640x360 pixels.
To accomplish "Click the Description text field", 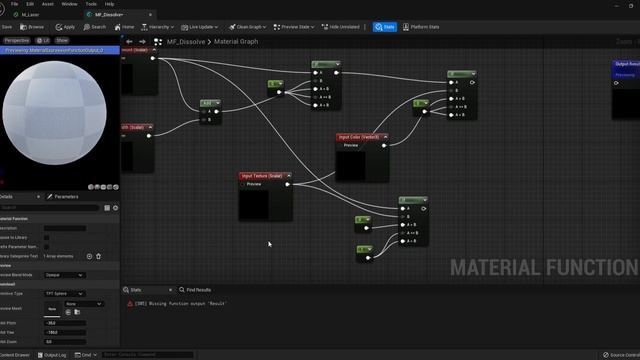I will click(x=65, y=228).
